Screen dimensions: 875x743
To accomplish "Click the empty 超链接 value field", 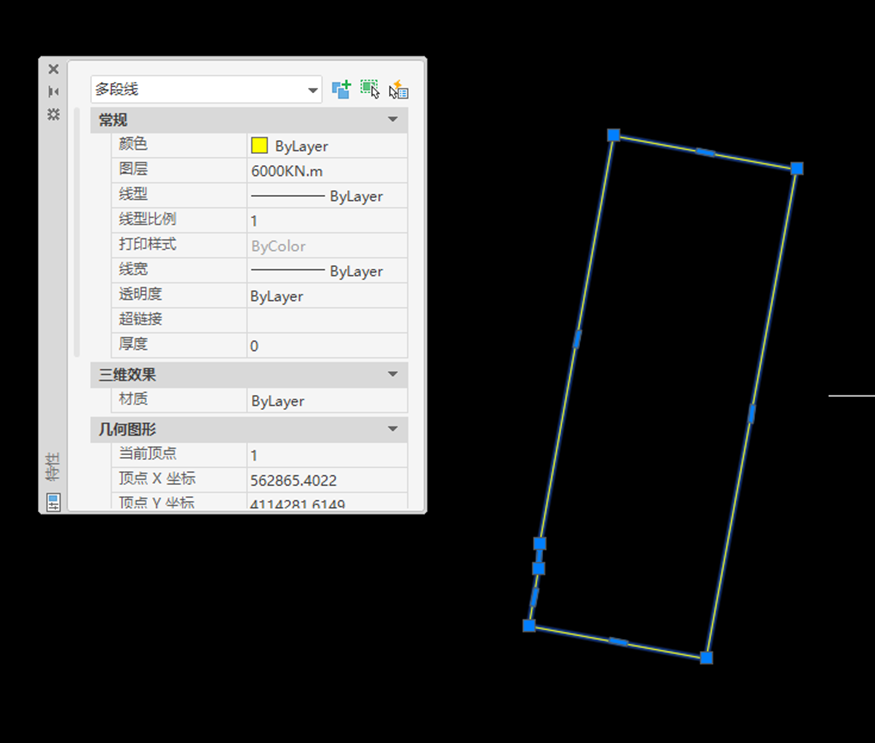I will (327, 320).
